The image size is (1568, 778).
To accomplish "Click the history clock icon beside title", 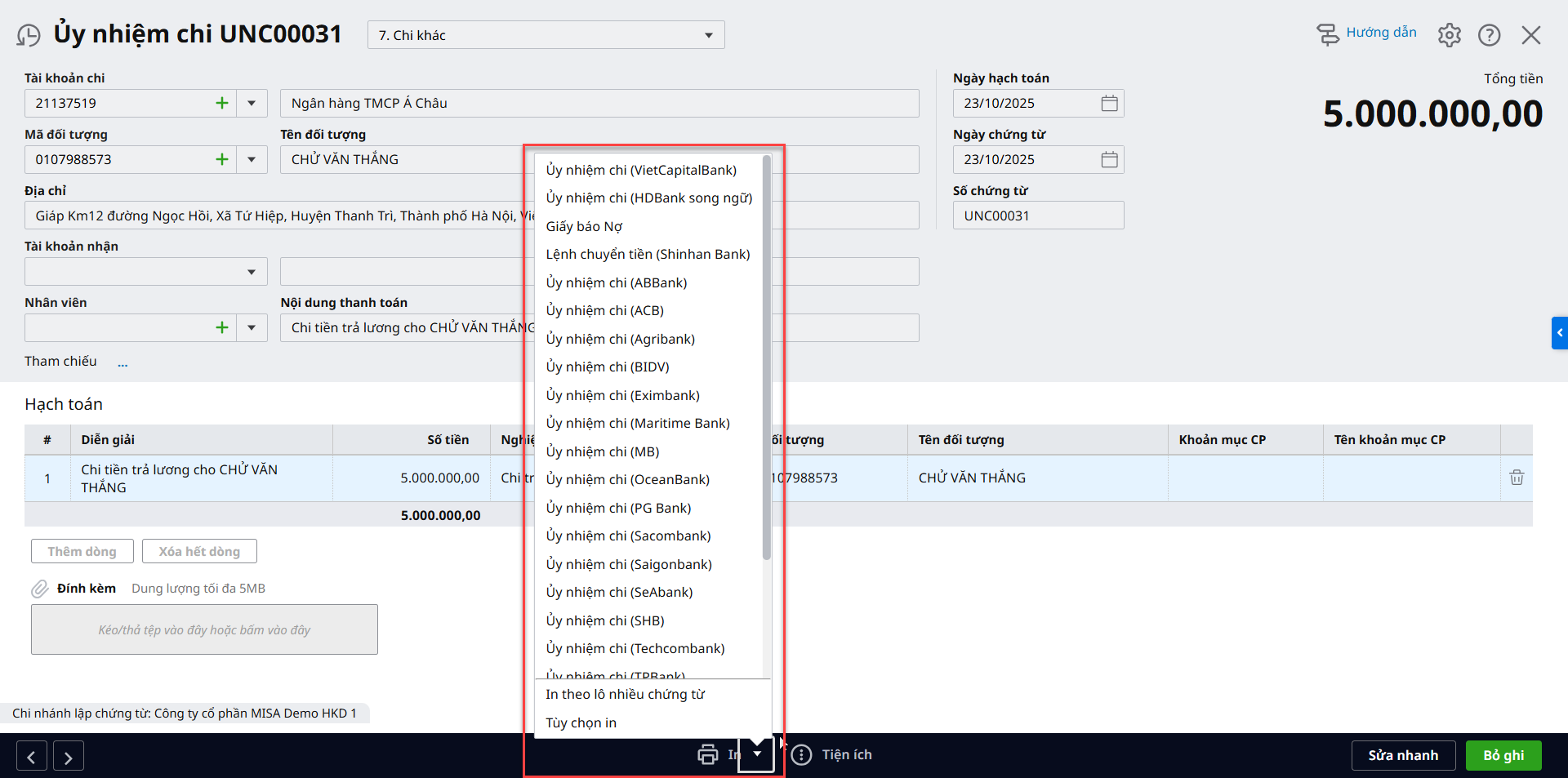I will point(29,35).
